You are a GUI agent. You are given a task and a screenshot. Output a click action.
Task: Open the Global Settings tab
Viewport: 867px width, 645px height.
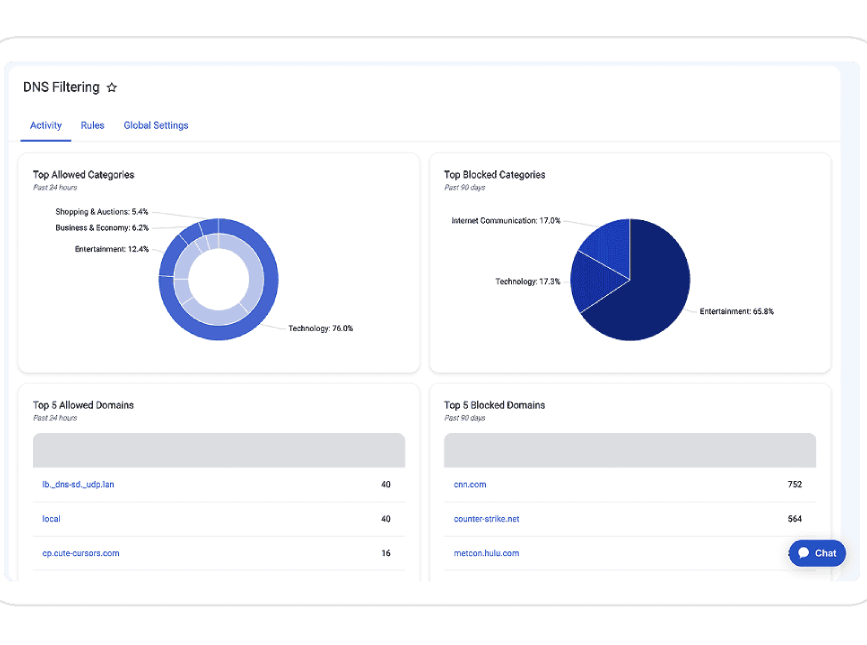click(x=156, y=126)
